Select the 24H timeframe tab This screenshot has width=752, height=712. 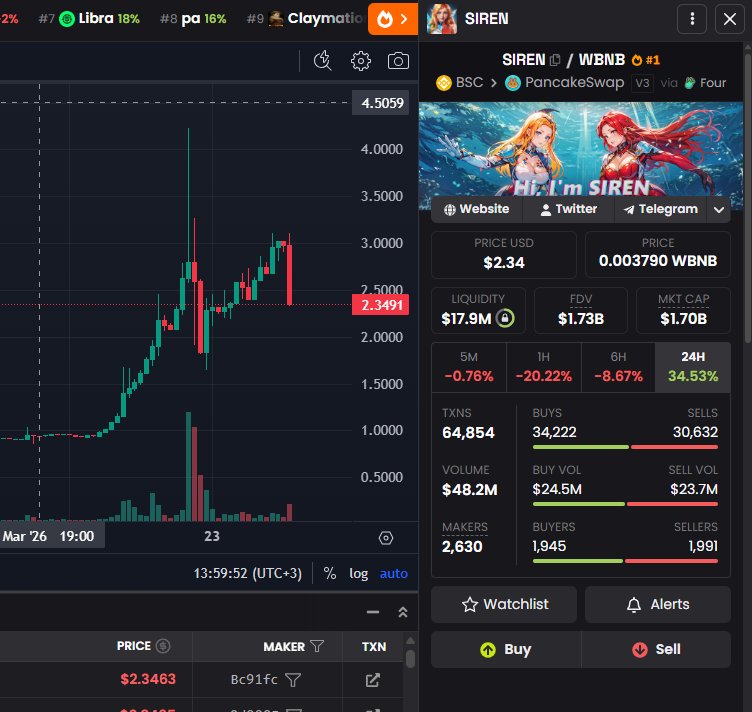coord(693,367)
